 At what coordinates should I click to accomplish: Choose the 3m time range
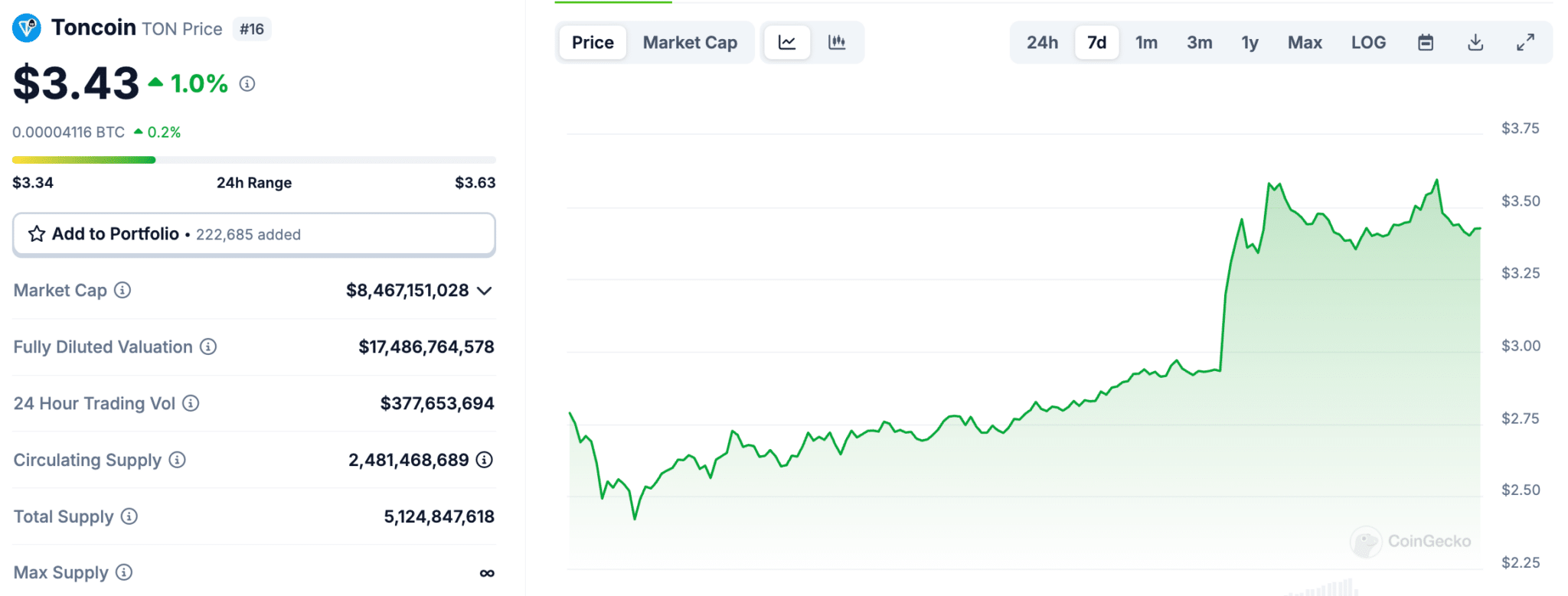pos(1199,43)
